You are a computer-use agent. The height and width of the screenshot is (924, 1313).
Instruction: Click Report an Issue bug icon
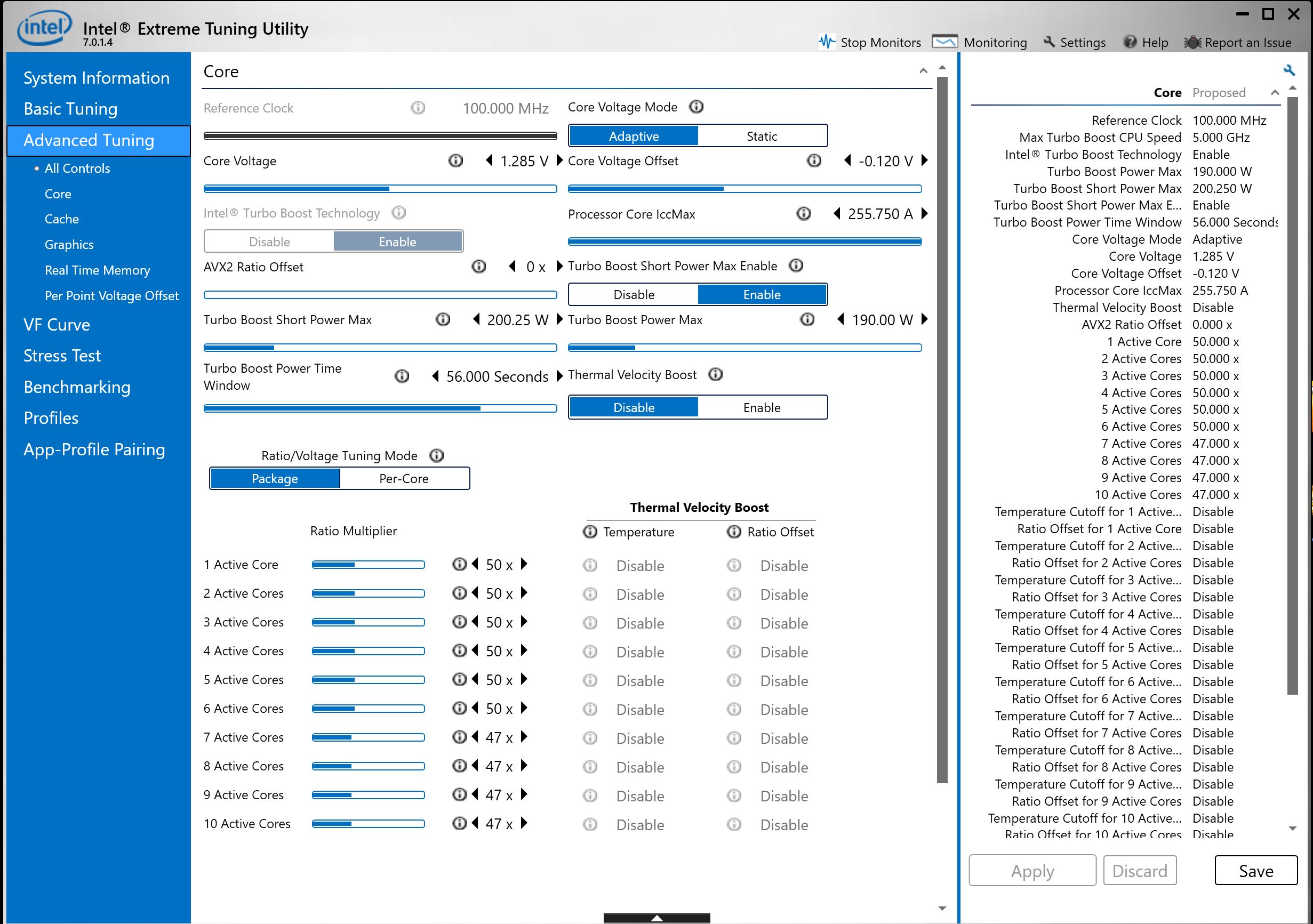coord(1192,42)
